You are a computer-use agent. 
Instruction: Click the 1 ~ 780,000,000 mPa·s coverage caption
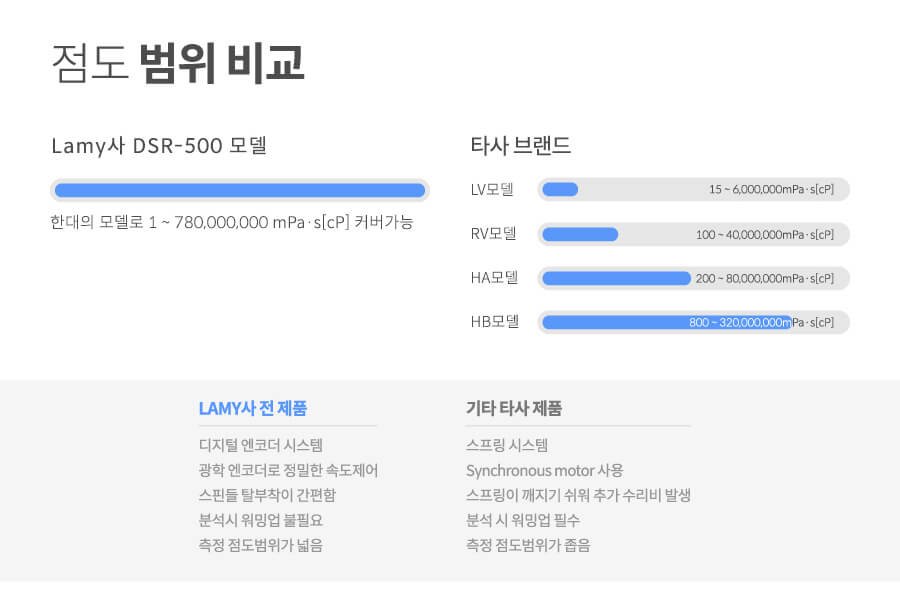(231, 222)
